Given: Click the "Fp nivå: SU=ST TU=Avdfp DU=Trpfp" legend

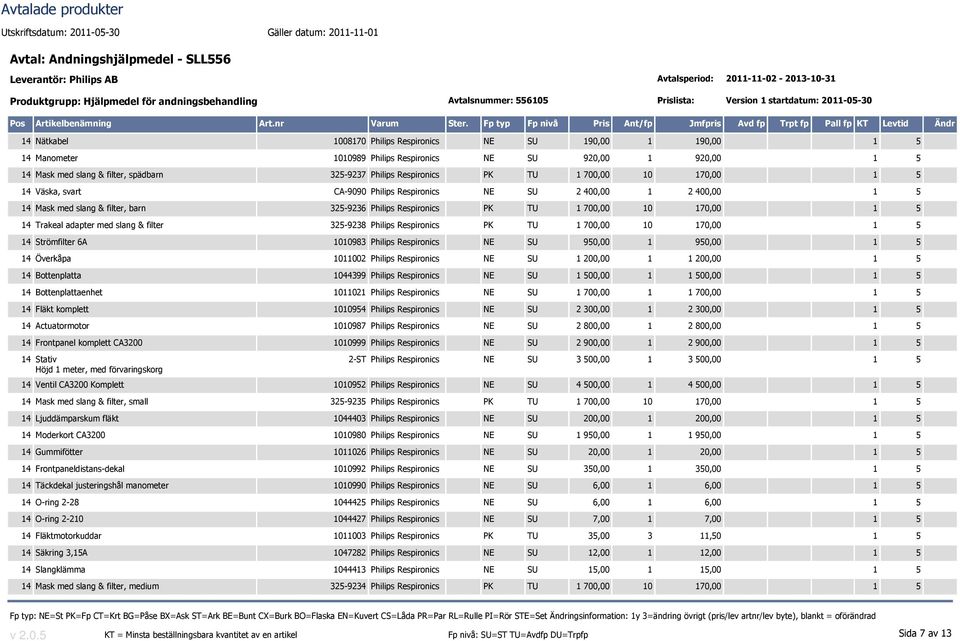Looking at the screenshot, I should (518, 635).
